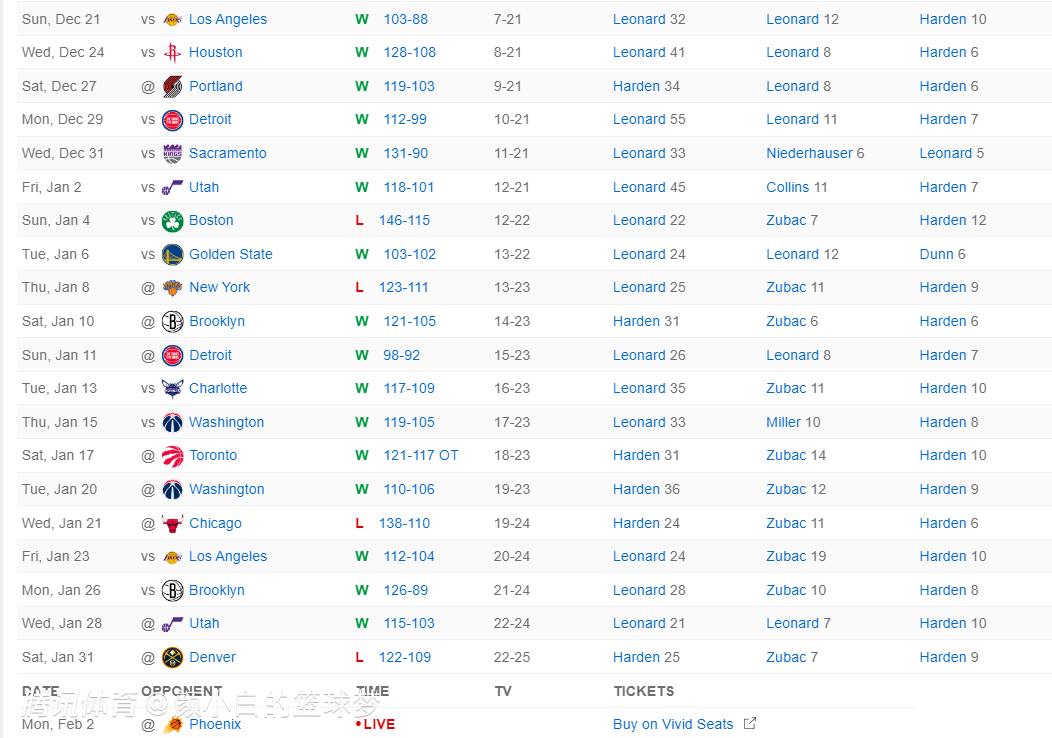Click the Dunn 6 assists link

click(942, 255)
